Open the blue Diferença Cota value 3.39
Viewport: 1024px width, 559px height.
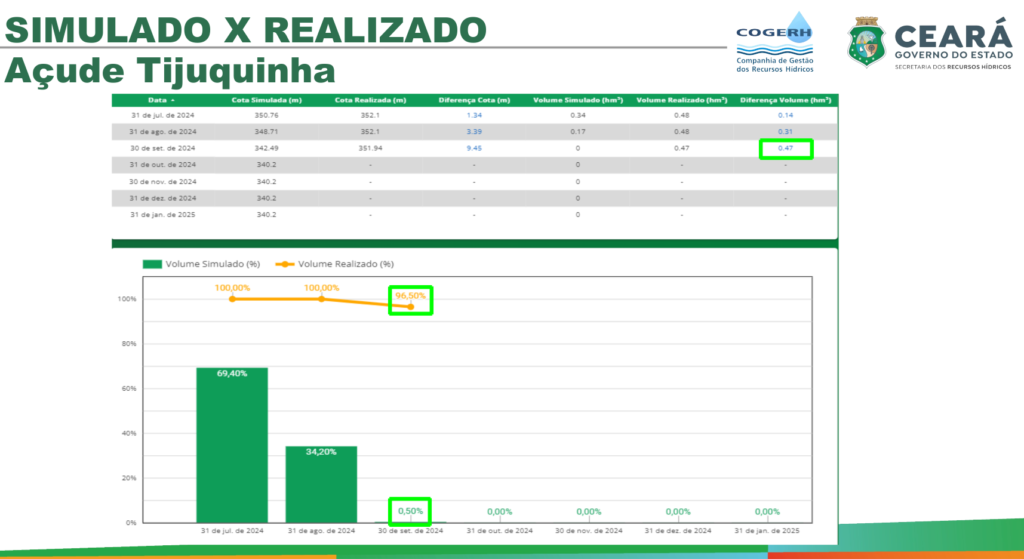(x=474, y=132)
